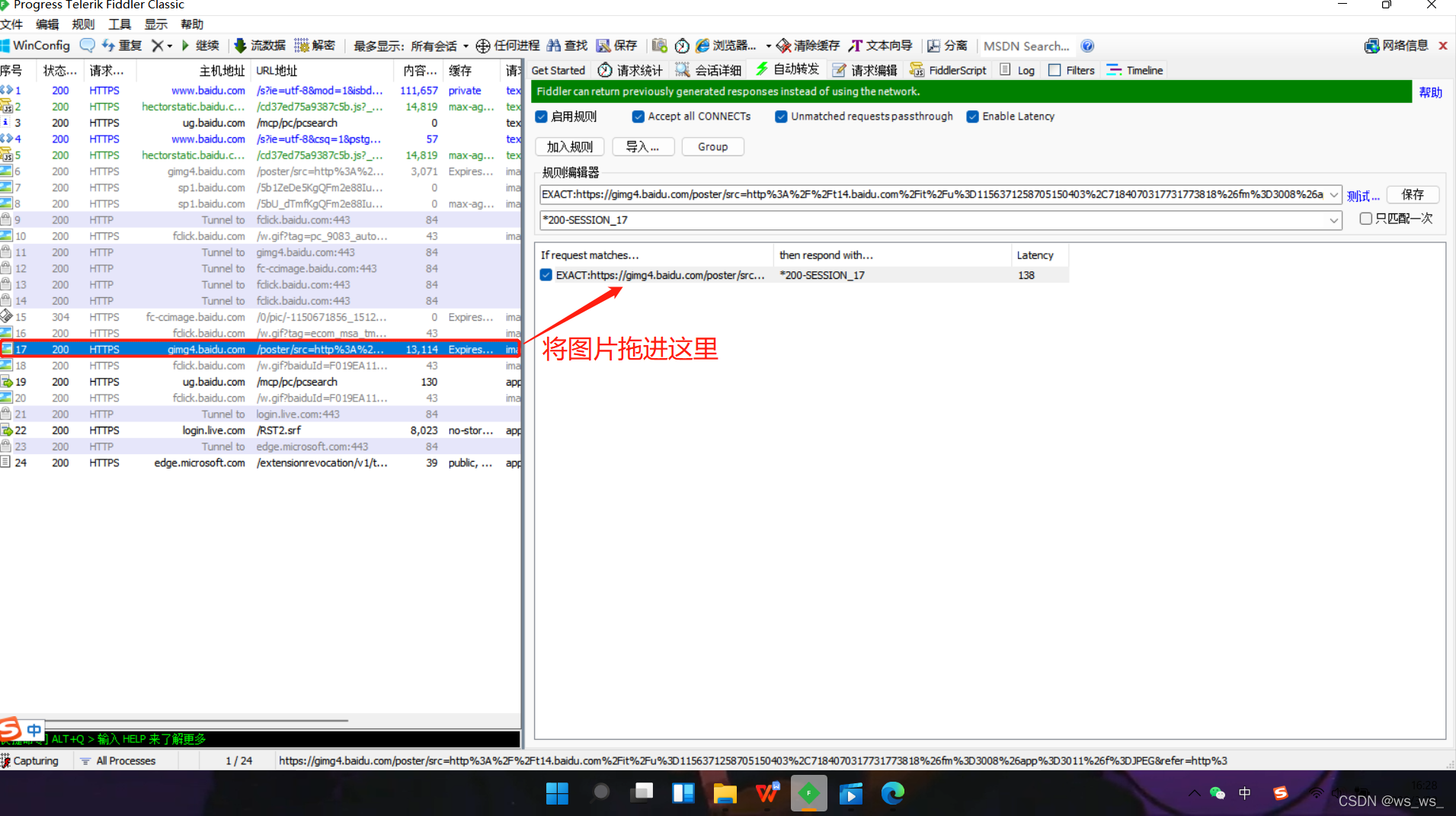
Task: Click the Any Process (任何进程) target icon
Action: pyautogui.click(x=483, y=46)
